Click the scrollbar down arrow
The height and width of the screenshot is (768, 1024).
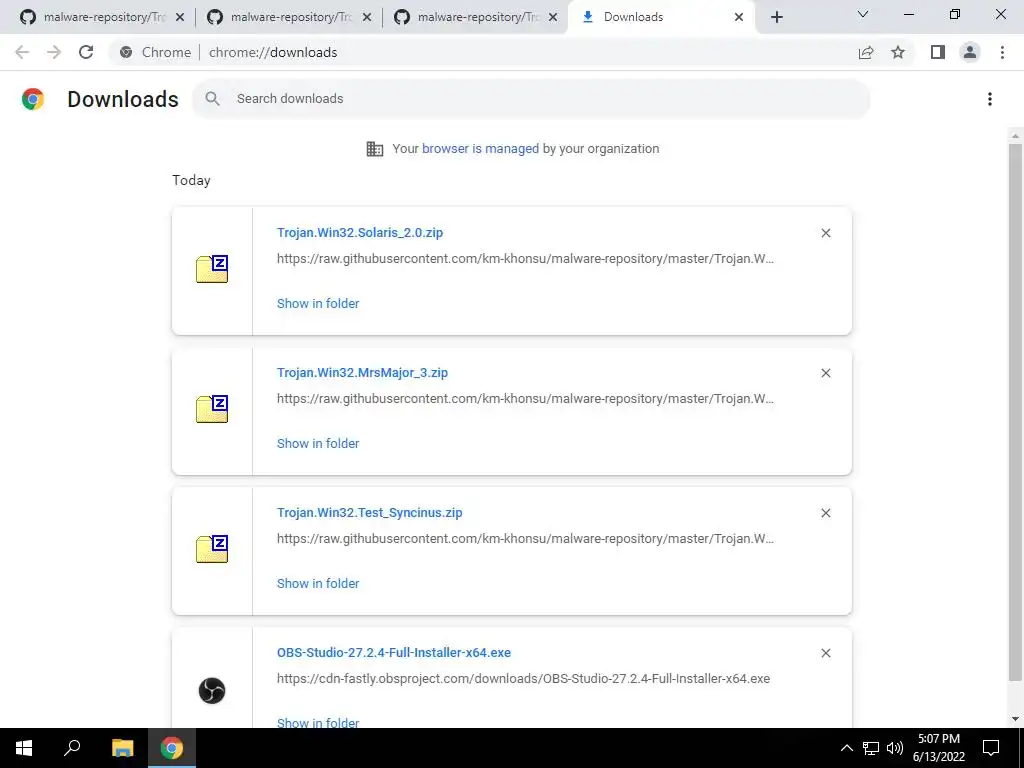click(x=1015, y=719)
